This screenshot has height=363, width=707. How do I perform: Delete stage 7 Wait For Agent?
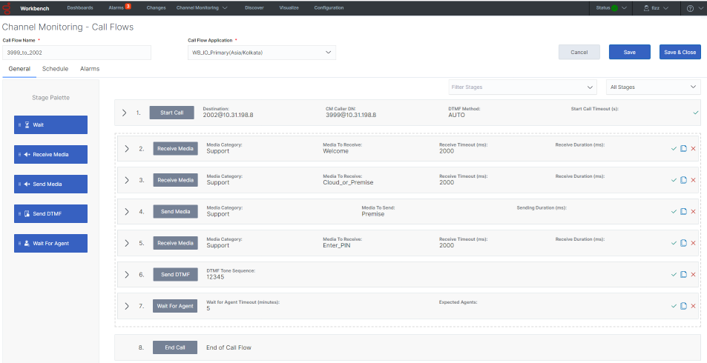(x=693, y=306)
